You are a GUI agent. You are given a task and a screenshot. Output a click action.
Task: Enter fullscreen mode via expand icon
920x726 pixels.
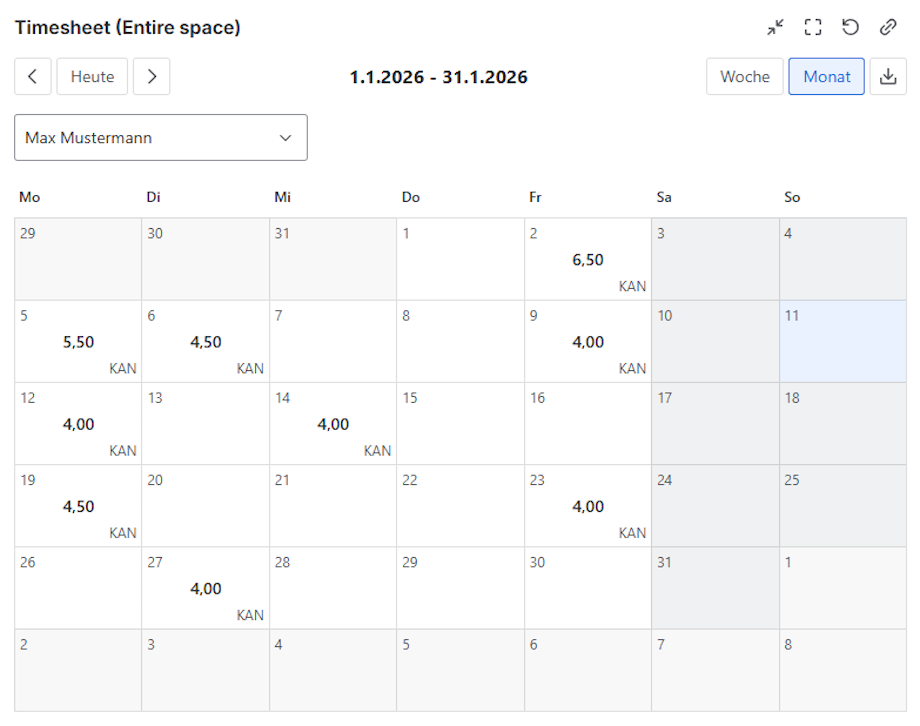point(813,28)
